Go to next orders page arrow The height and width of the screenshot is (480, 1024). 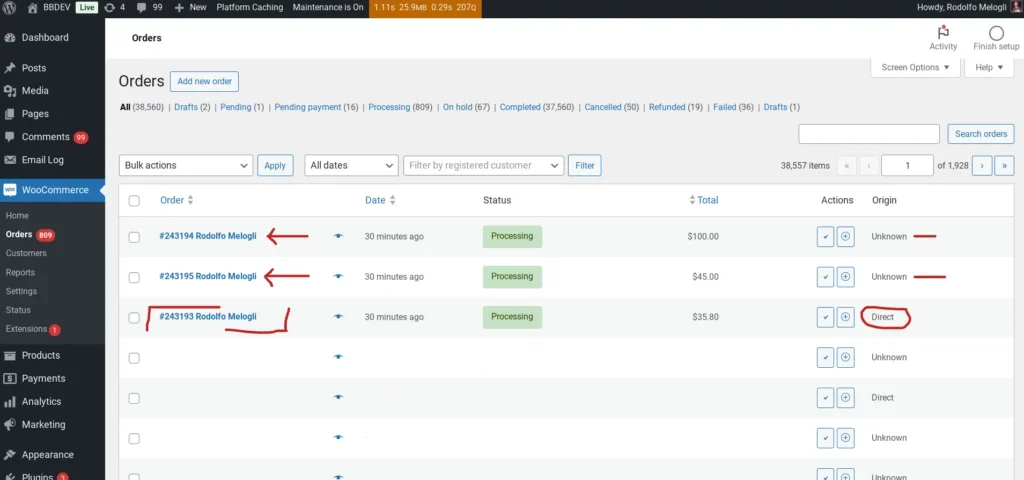tap(982, 166)
